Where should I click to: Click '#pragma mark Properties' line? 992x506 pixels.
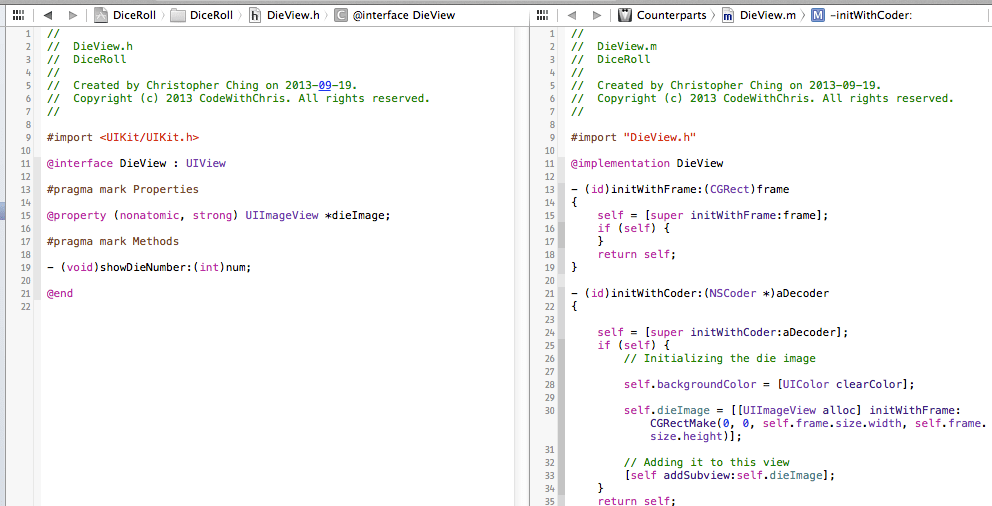pos(123,189)
